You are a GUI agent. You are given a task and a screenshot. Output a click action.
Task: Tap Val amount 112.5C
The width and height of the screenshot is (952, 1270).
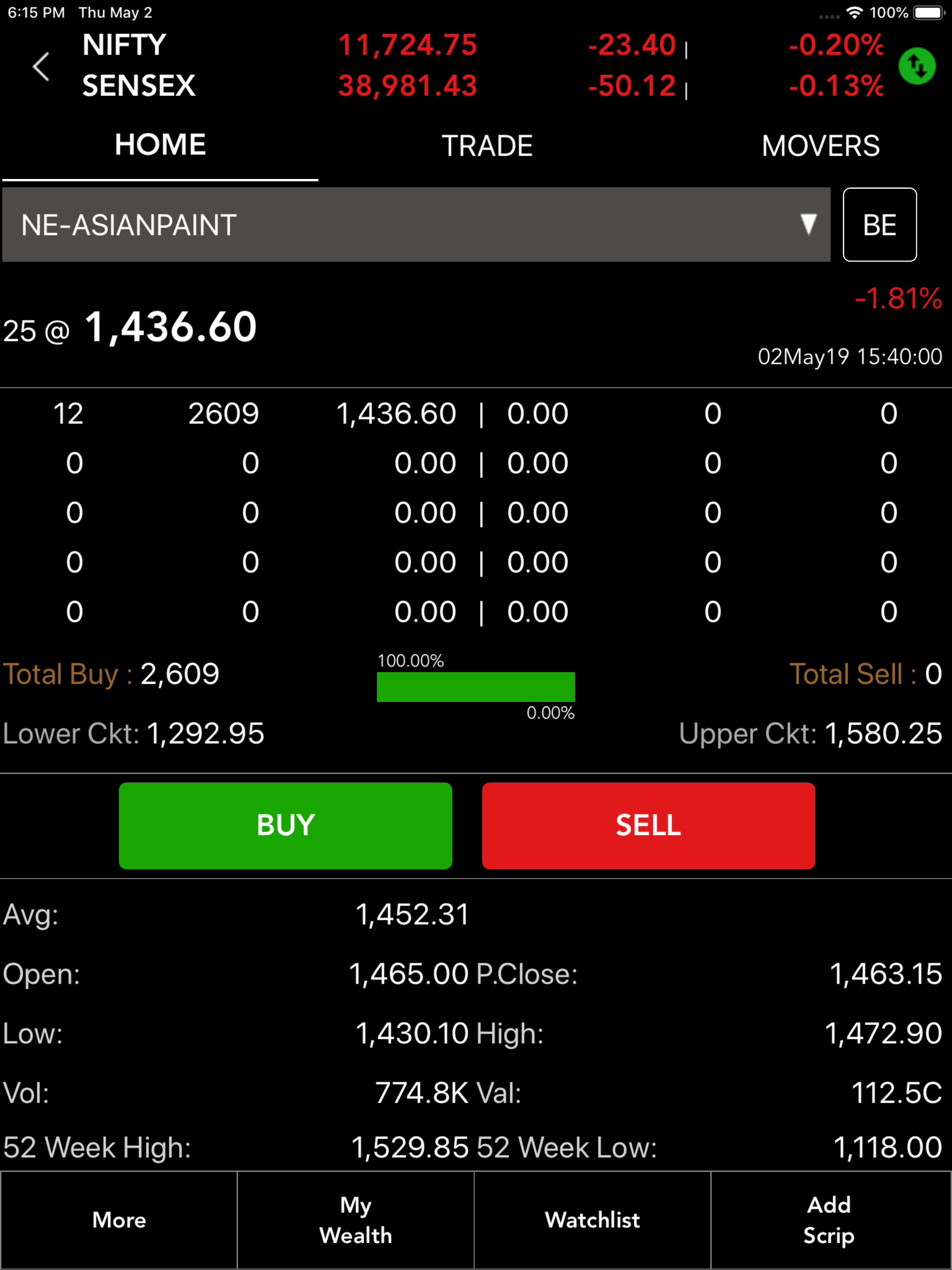pos(896,1093)
